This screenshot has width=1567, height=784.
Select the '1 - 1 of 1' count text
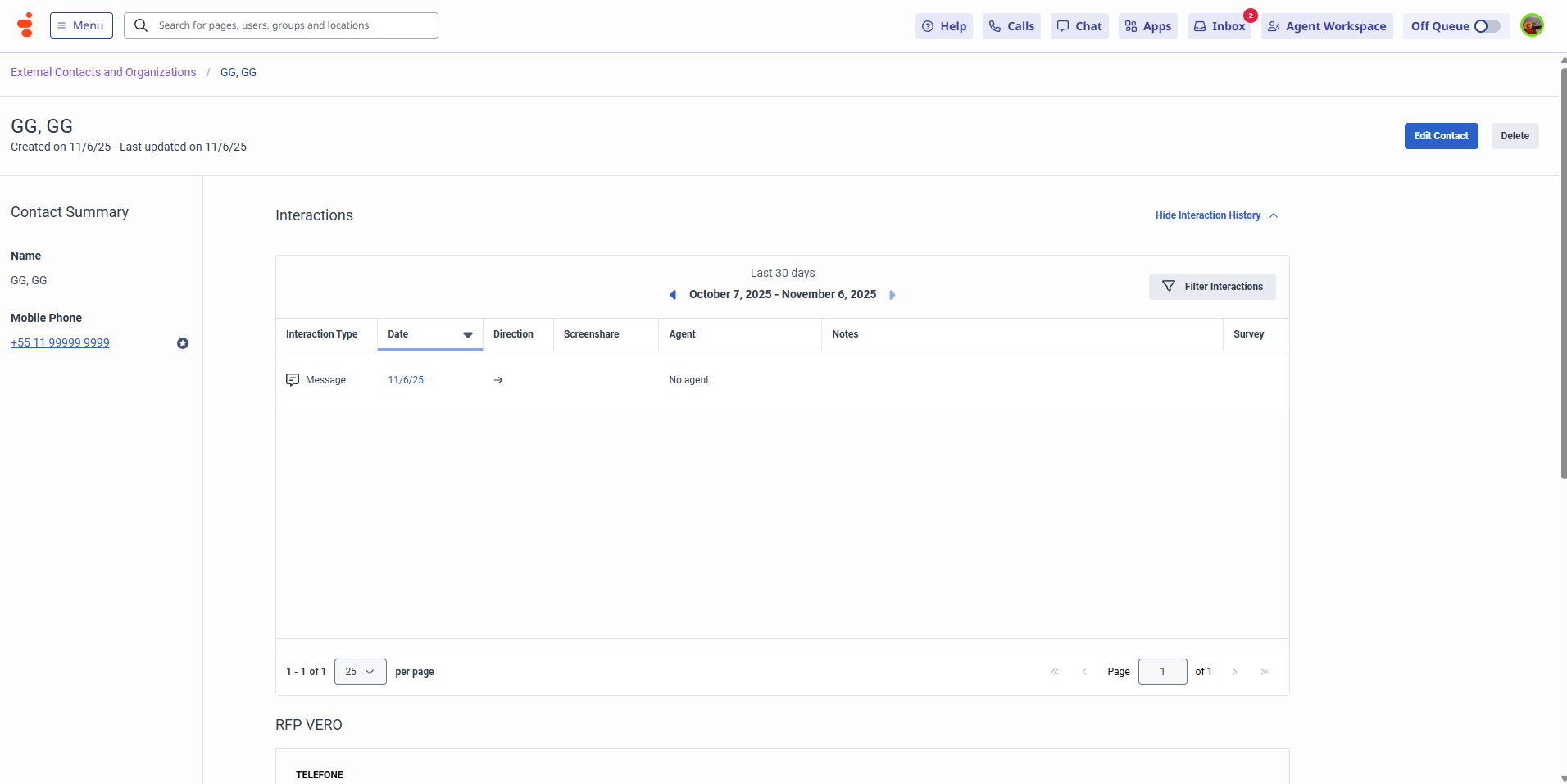(x=306, y=672)
